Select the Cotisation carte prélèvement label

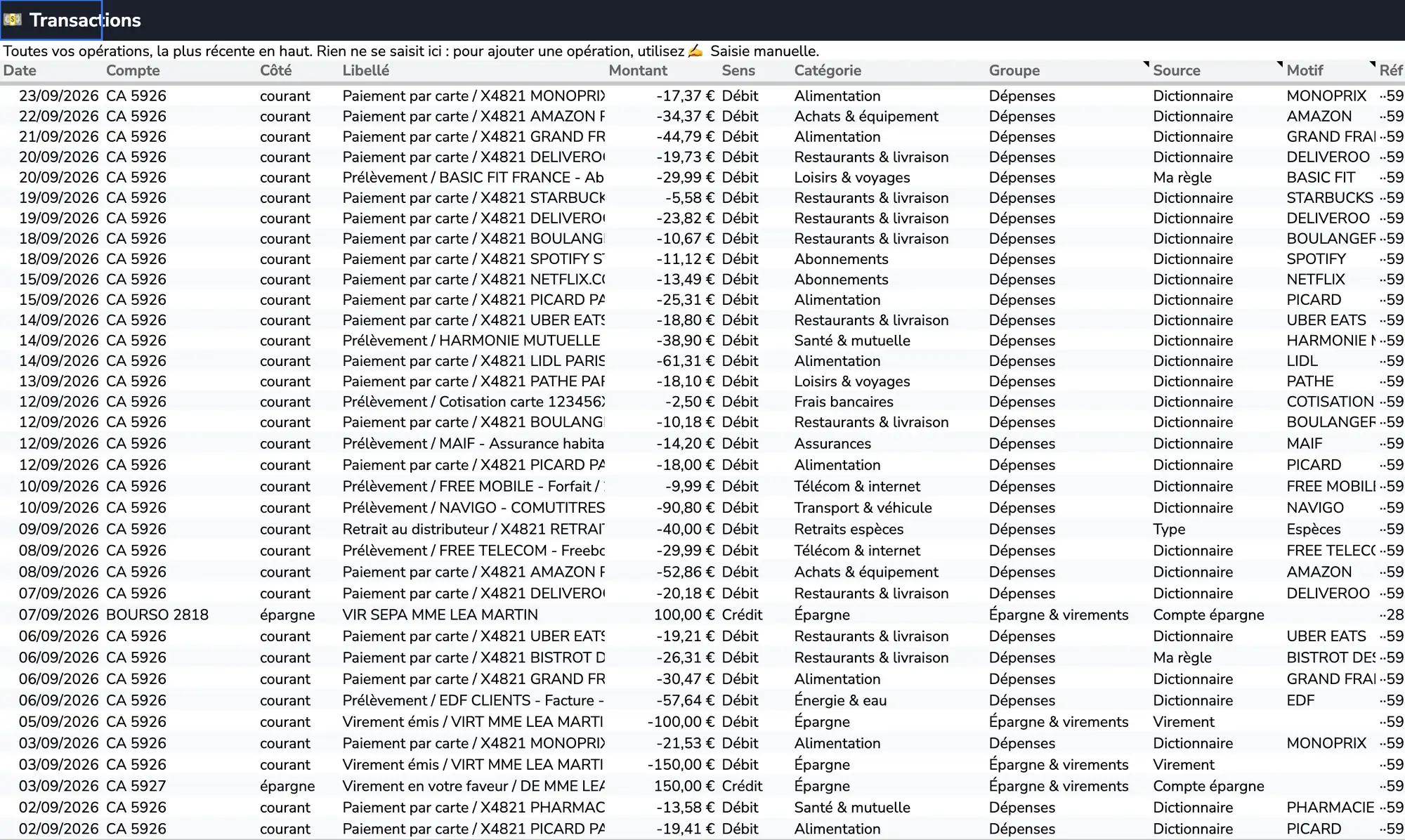click(473, 402)
